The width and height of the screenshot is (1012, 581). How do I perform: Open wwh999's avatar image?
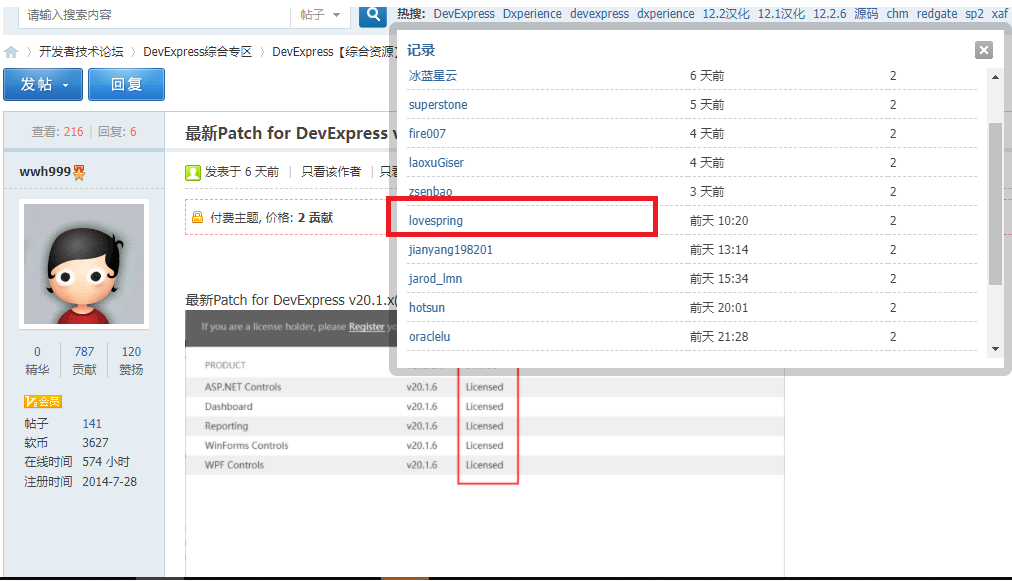point(84,264)
